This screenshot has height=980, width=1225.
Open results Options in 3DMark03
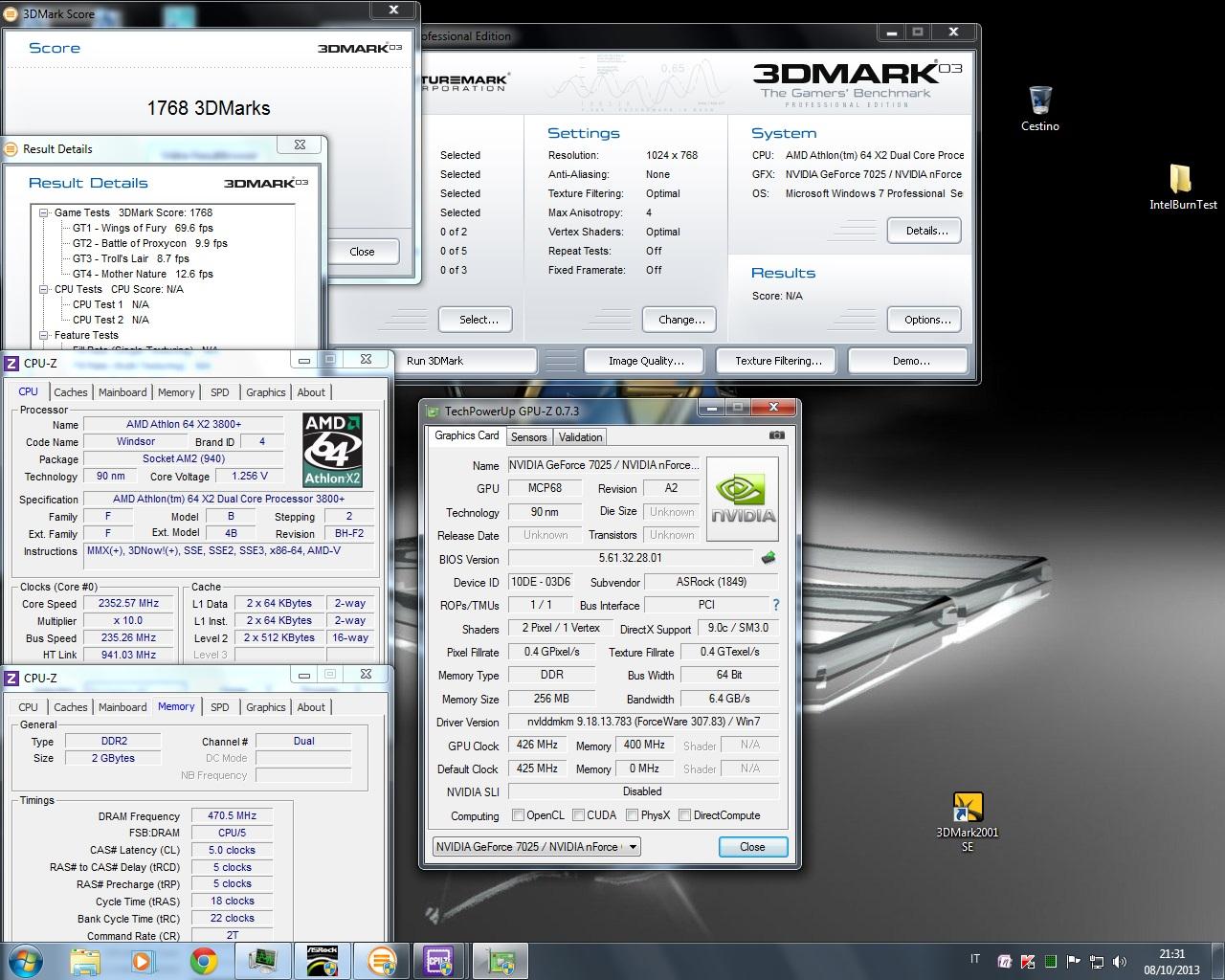[926, 320]
